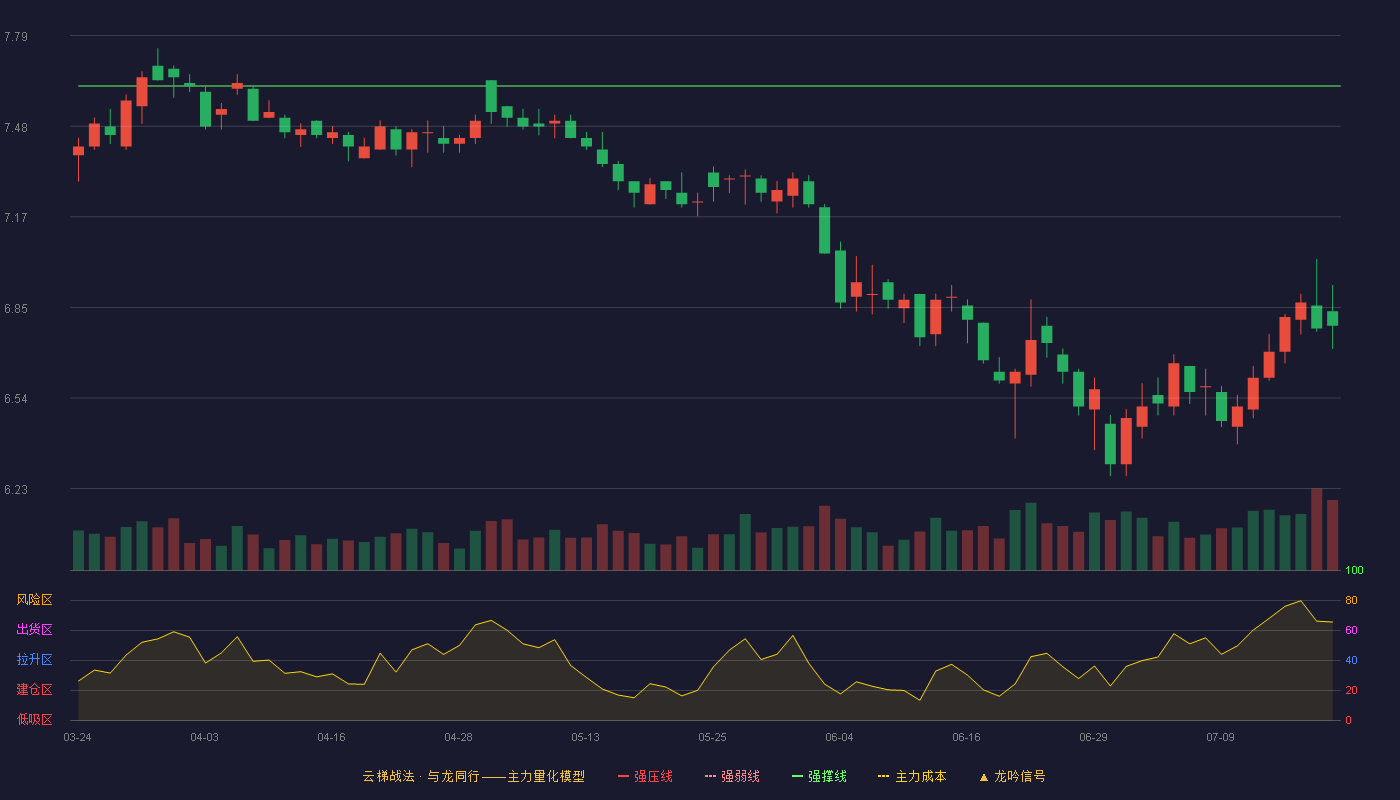Click the 05-13 date label
This screenshot has height=800, width=1400.
coord(585,737)
